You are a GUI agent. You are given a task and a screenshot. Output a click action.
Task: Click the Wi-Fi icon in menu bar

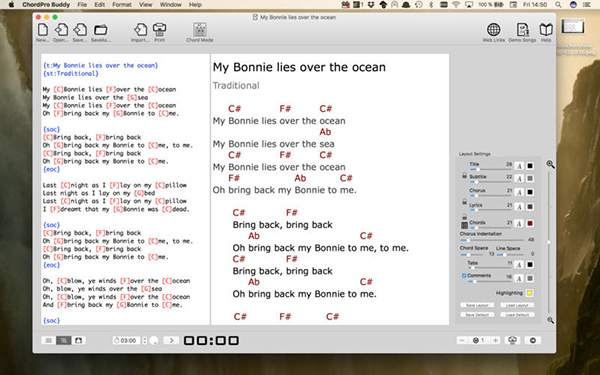[455, 5]
